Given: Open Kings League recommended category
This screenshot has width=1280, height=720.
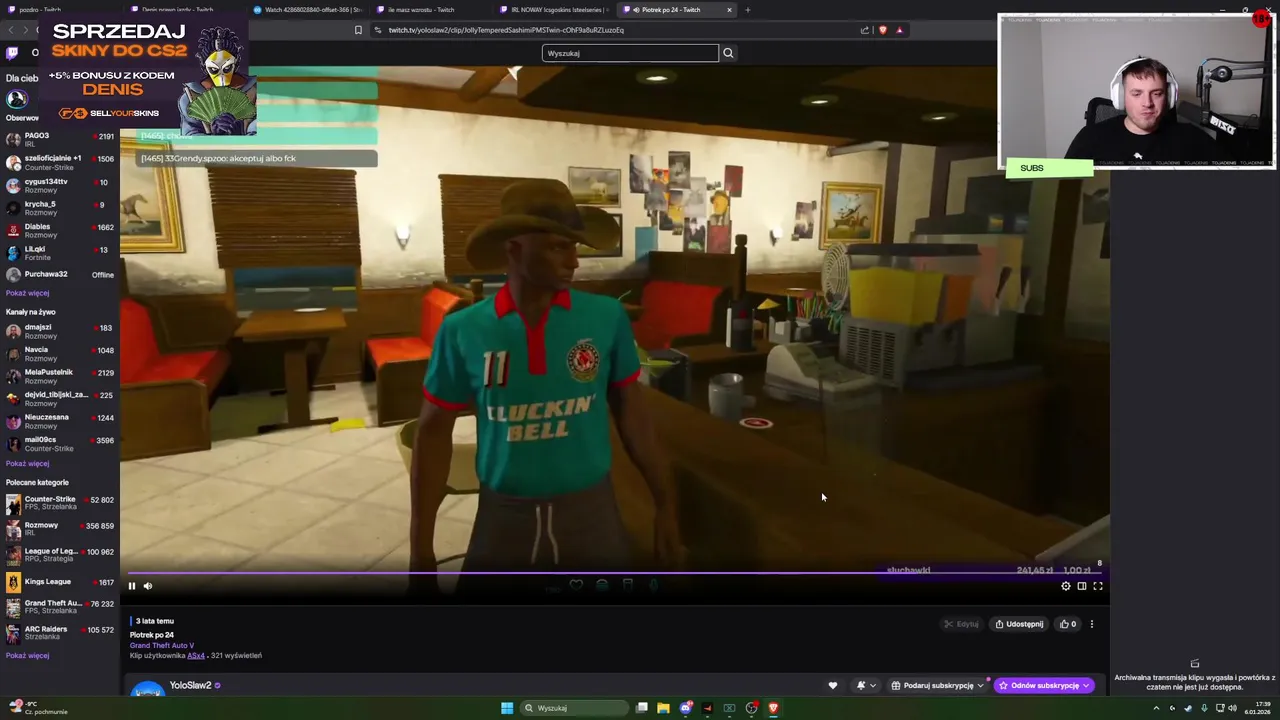Looking at the screenshot, I should click(60, 582).
